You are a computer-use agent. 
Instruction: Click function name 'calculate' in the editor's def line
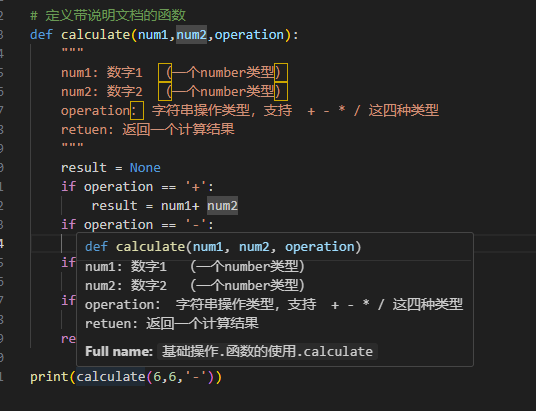[x=95, y=35]
